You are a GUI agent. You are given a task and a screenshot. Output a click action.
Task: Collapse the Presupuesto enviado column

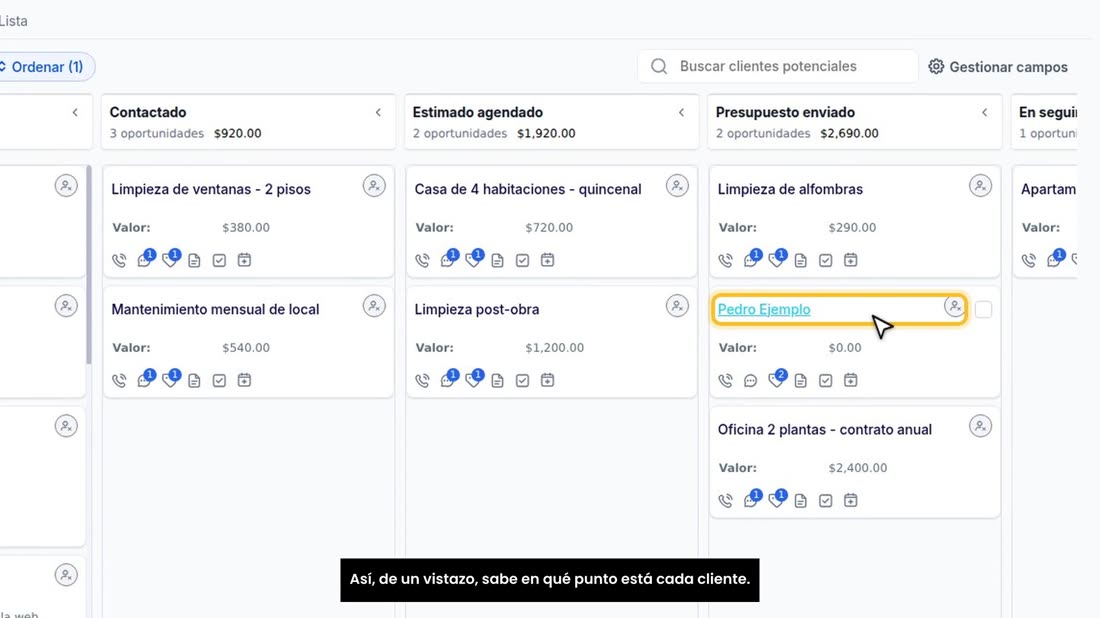(x=984, y=112)
